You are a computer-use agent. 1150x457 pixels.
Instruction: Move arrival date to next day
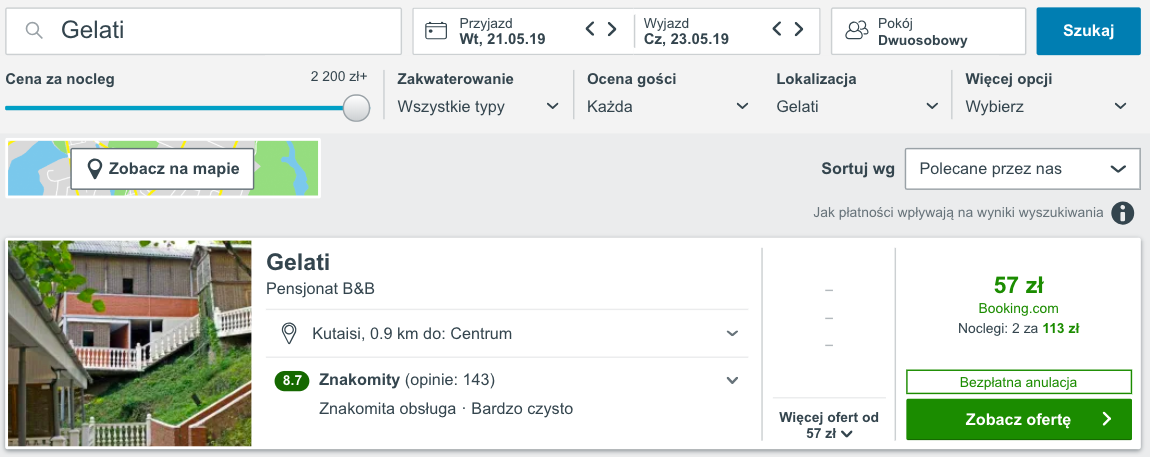611,29
